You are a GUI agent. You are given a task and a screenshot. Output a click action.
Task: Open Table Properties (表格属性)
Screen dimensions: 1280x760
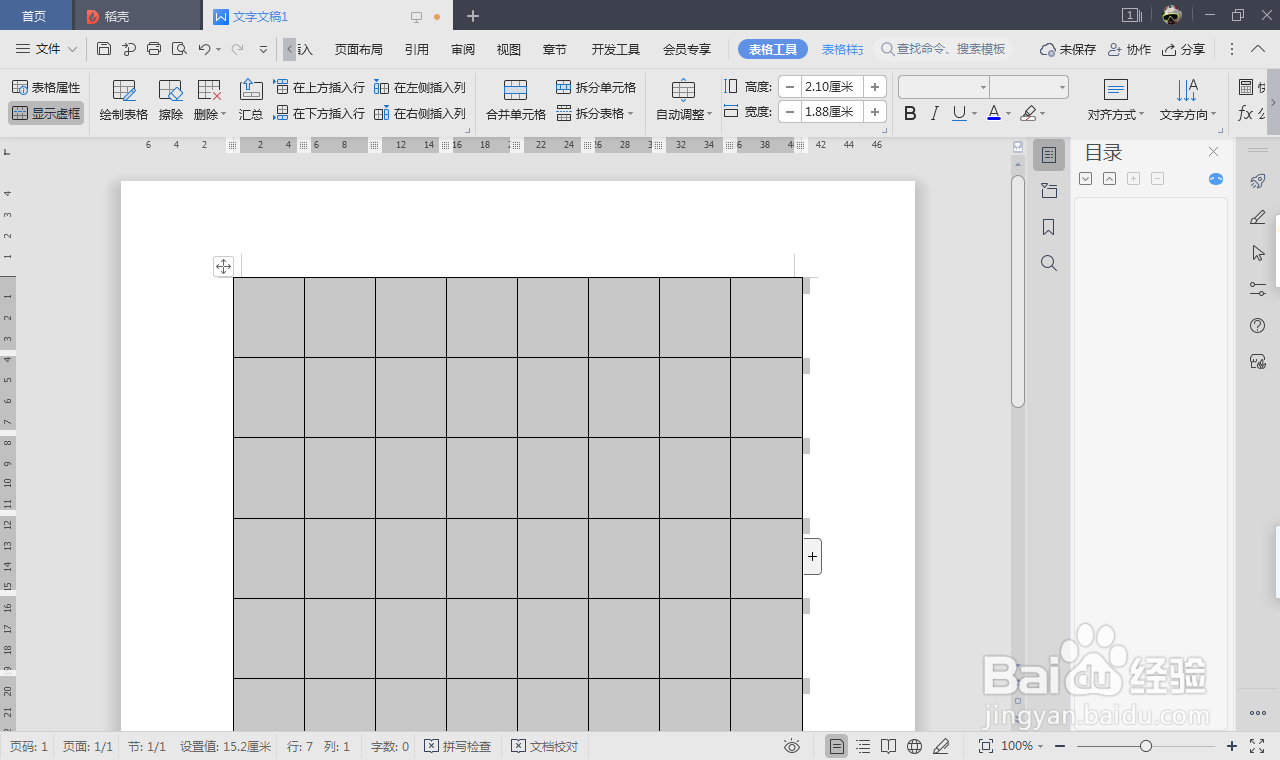point(46,88)
